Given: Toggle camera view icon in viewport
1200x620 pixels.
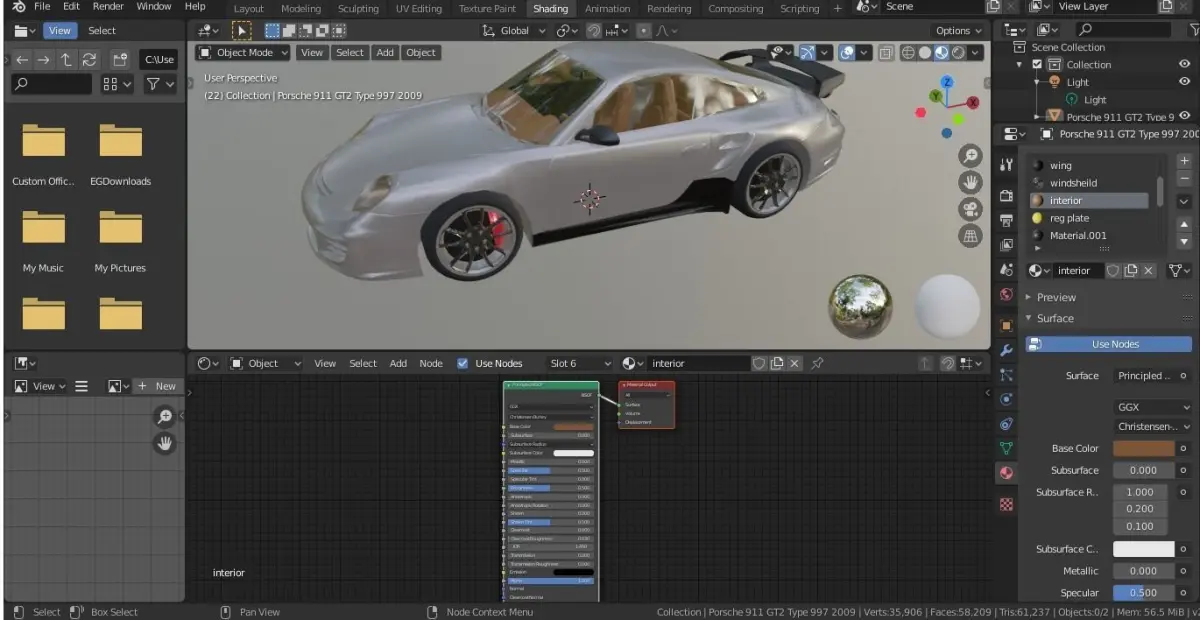Looking at the screenshot, I should pyautogui.click(x=970, y=209).
